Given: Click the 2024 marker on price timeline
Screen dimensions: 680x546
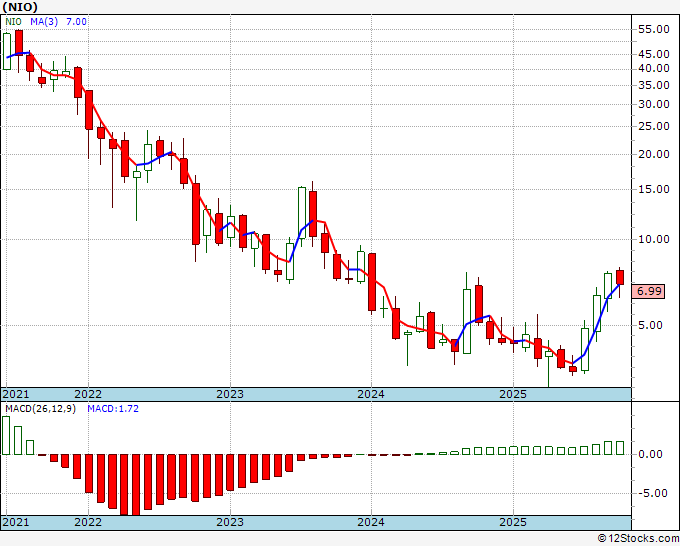Looking at the screenshot, I should tap(371, 394).
